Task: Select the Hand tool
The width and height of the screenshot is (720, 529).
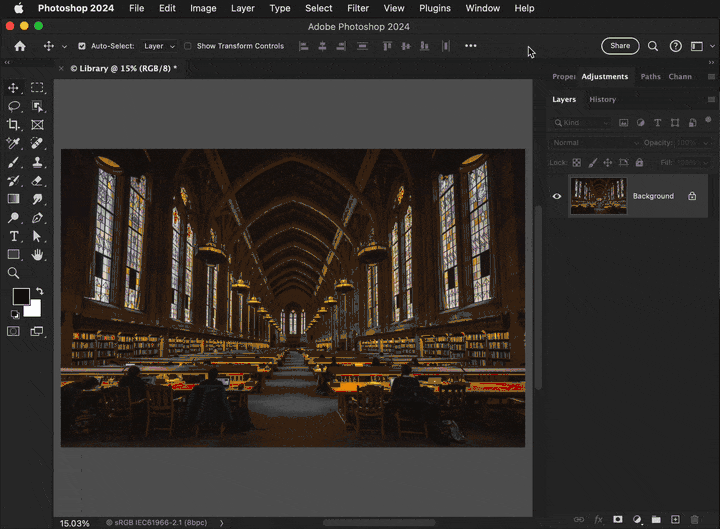Action: [37, 254]
